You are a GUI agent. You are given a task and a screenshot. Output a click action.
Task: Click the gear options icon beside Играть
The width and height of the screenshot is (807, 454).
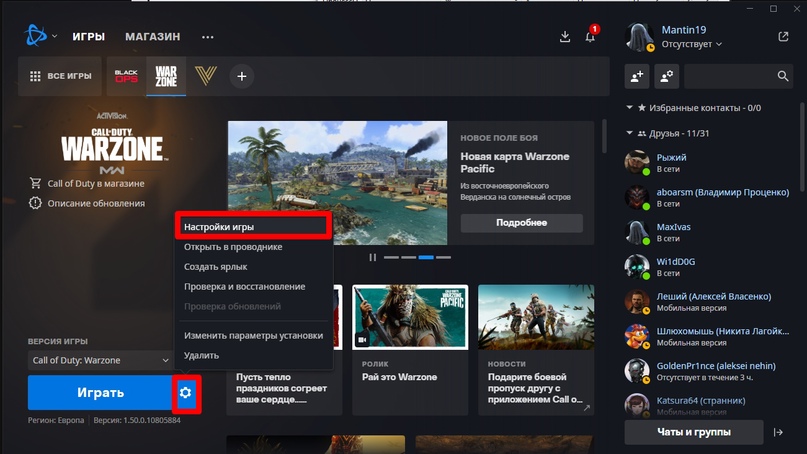click(186, 393)
